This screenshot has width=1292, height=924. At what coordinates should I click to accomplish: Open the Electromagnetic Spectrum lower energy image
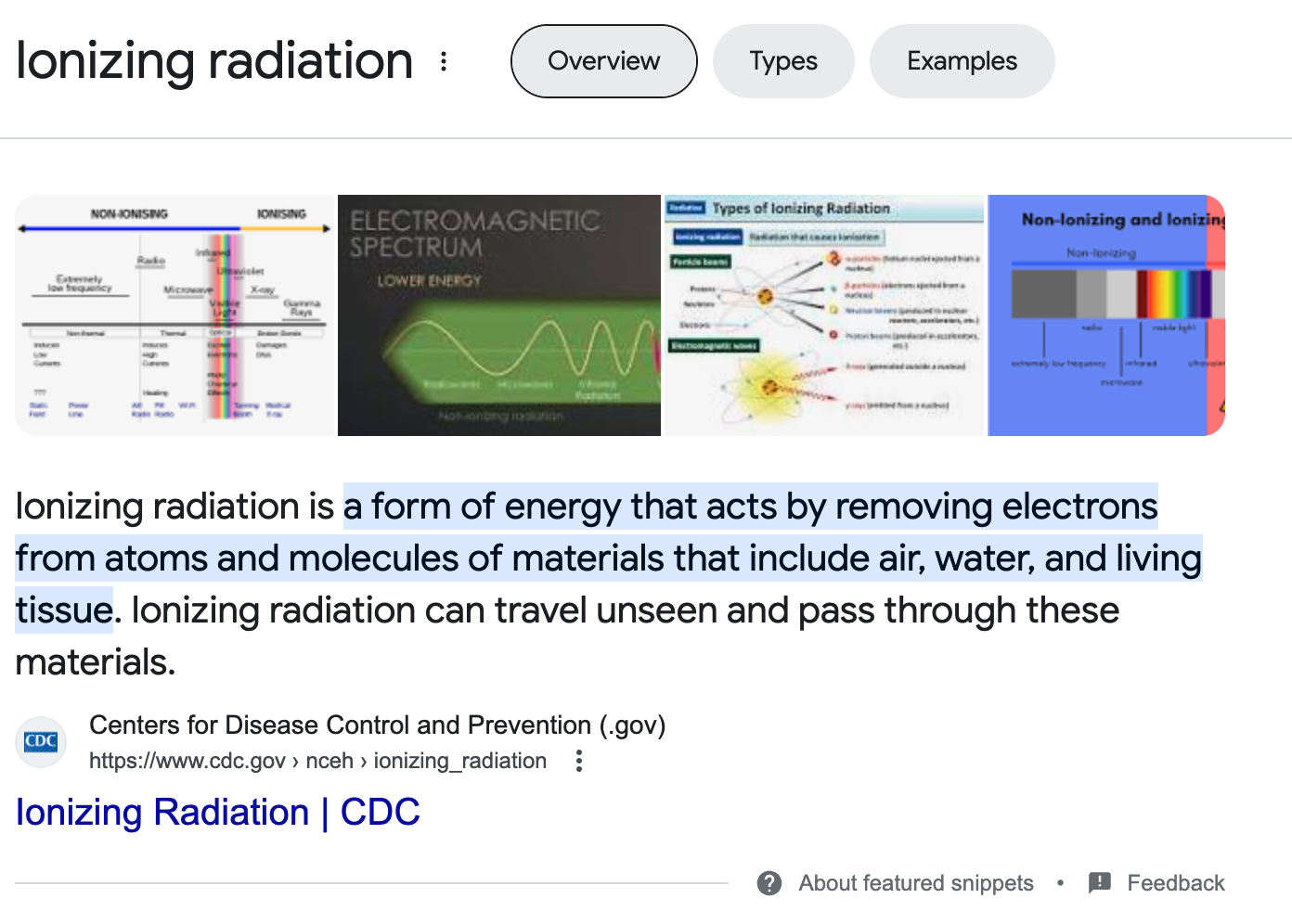499,315
